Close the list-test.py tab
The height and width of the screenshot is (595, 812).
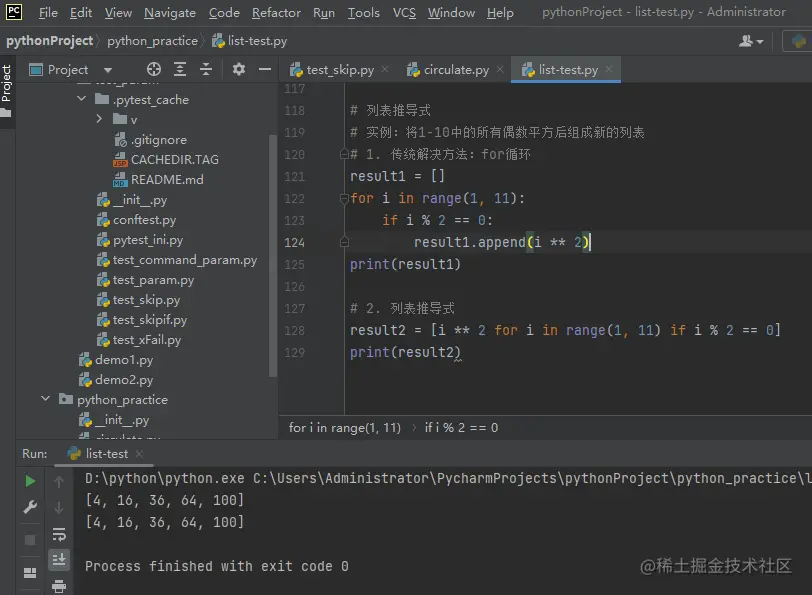[609, 69]
